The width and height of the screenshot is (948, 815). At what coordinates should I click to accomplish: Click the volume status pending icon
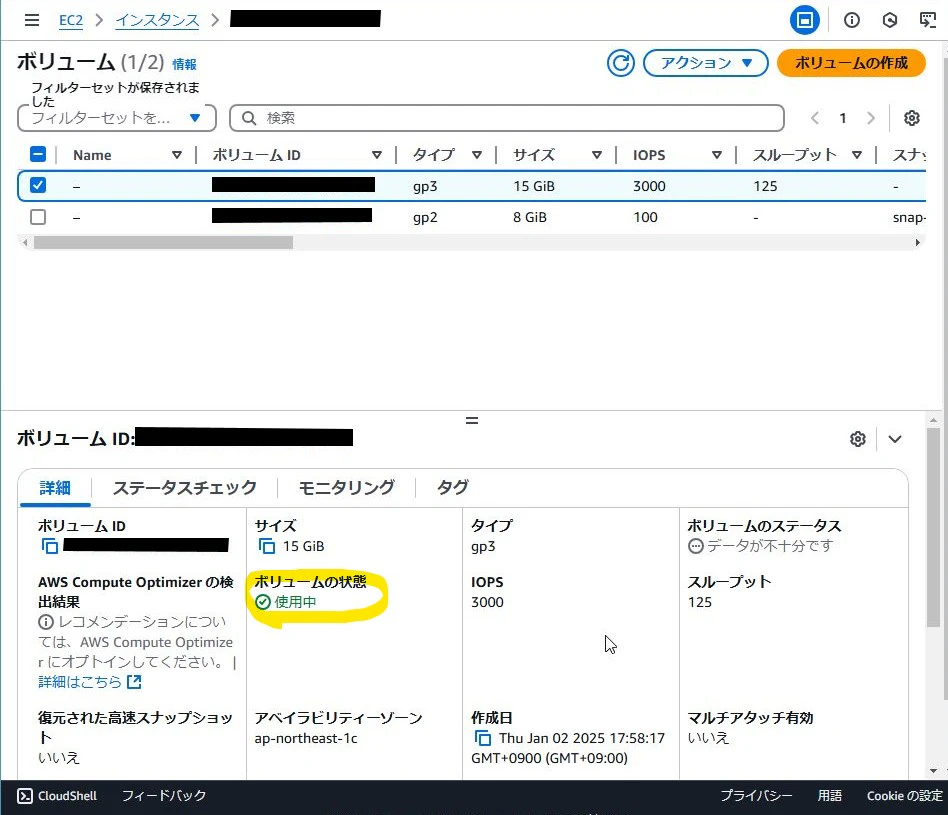(695, 546)
